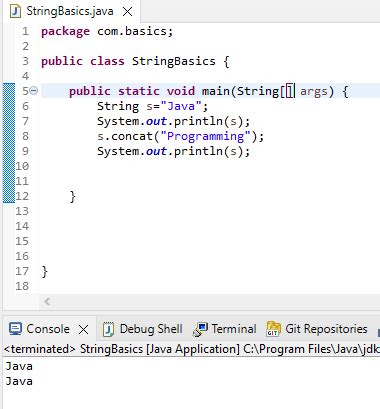The image size is (380, 409).
Task: Close the StringBasics.java editor tab
Action: click(127, 12)
